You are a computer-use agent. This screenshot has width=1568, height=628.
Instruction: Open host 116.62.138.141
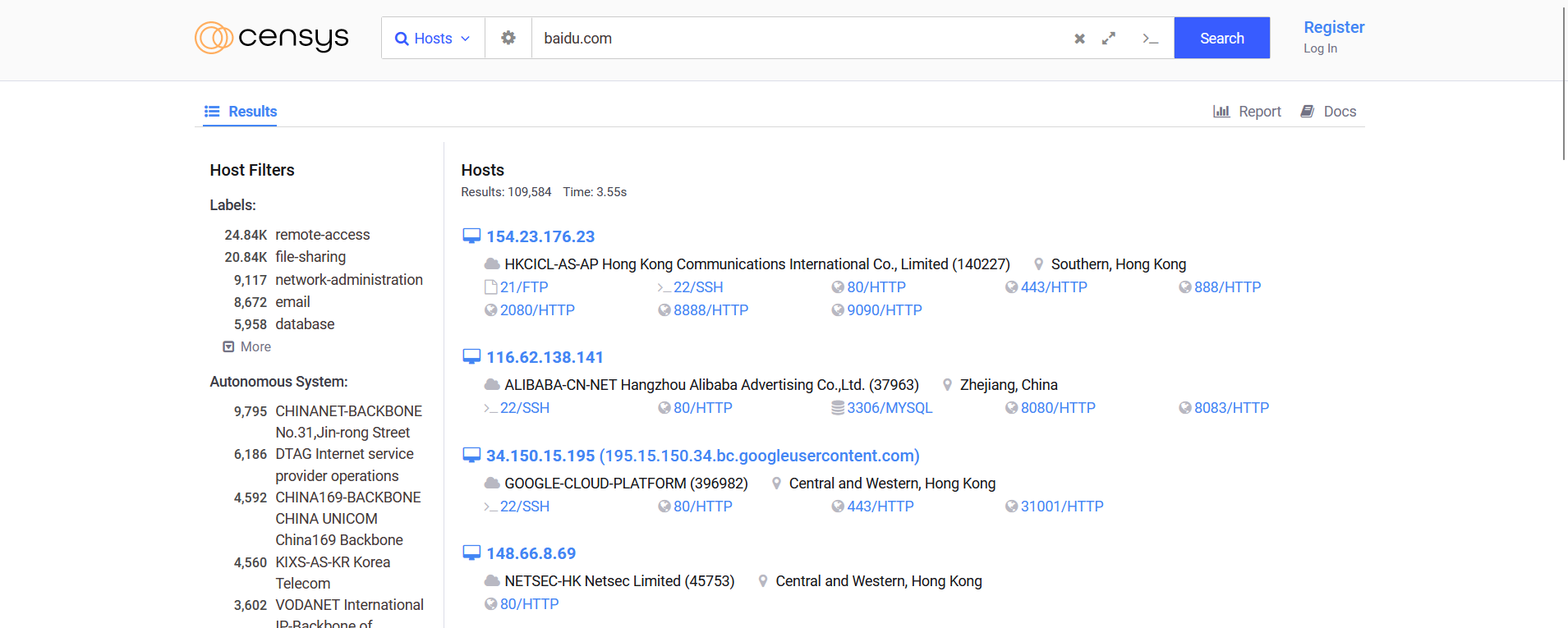click(x=545, y=357)
